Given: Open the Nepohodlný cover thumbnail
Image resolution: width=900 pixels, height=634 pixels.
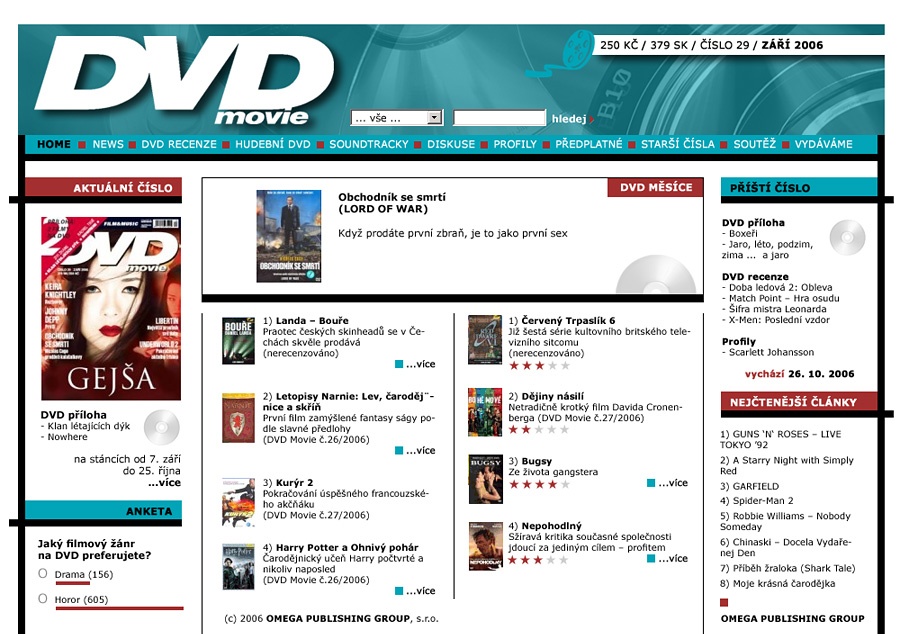Looking at the screenshot, I should 485,546.
